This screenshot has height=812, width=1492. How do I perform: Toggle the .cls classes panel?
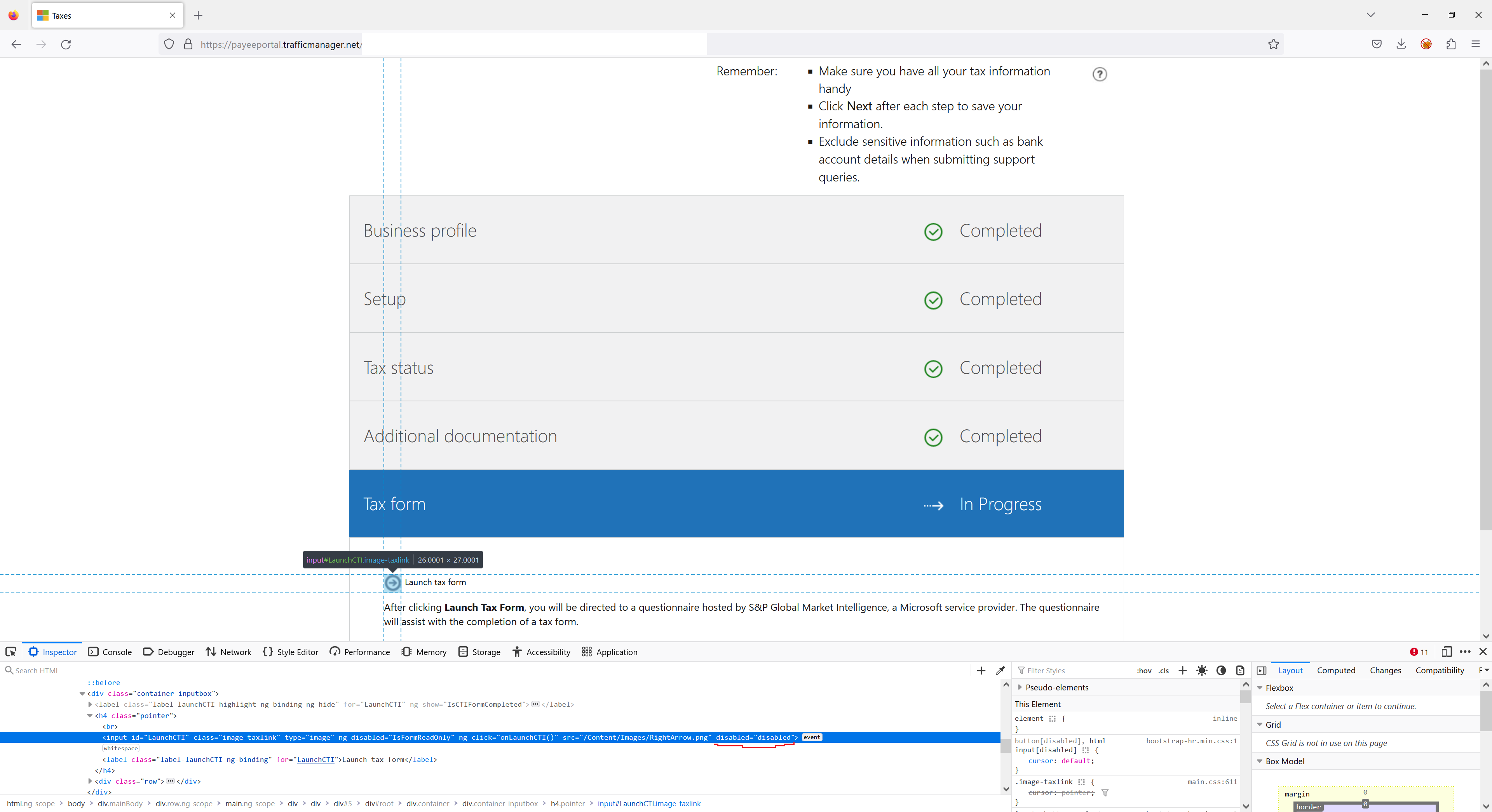tap(1164, 671)
